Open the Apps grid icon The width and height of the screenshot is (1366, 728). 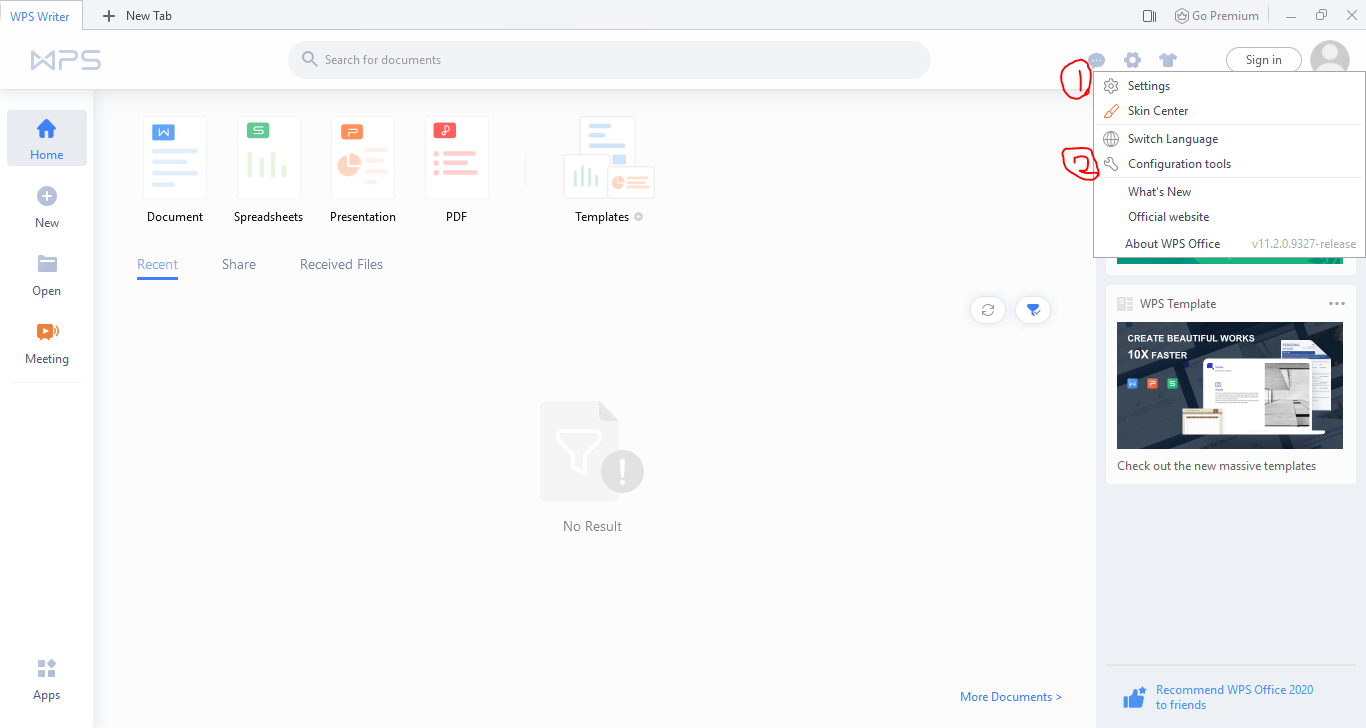click(x=47, y=668)
